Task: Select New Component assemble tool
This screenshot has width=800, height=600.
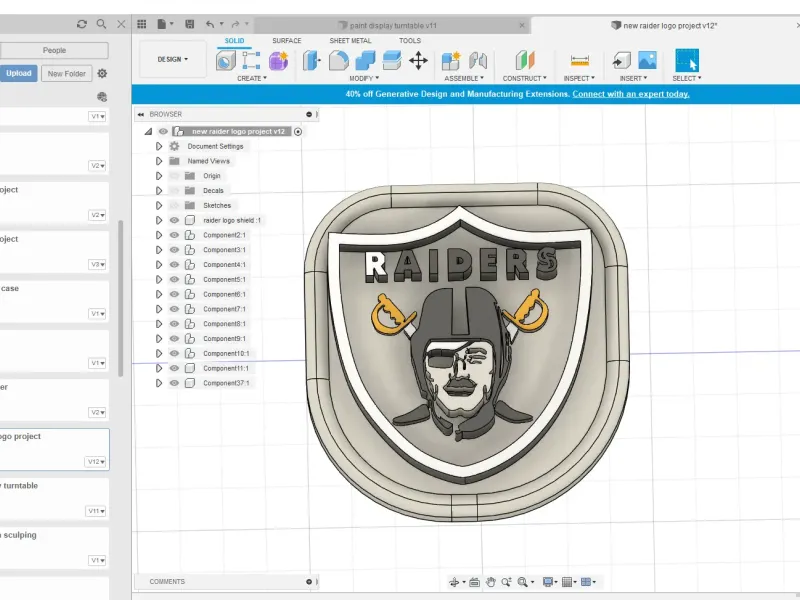Action: (x=451, y=61)
